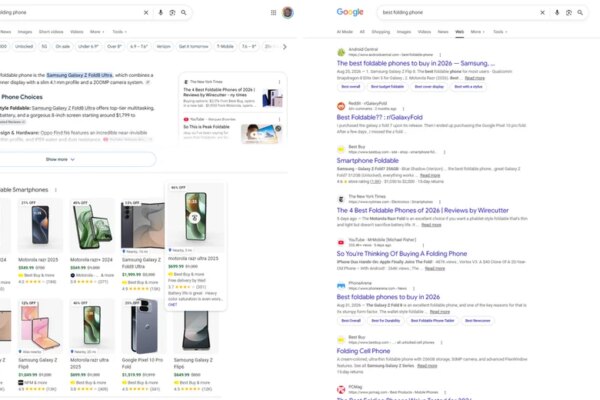600x400 pixels.
Task: Switch to the AI Mode tab in right window
Action: tap(344, 32)
